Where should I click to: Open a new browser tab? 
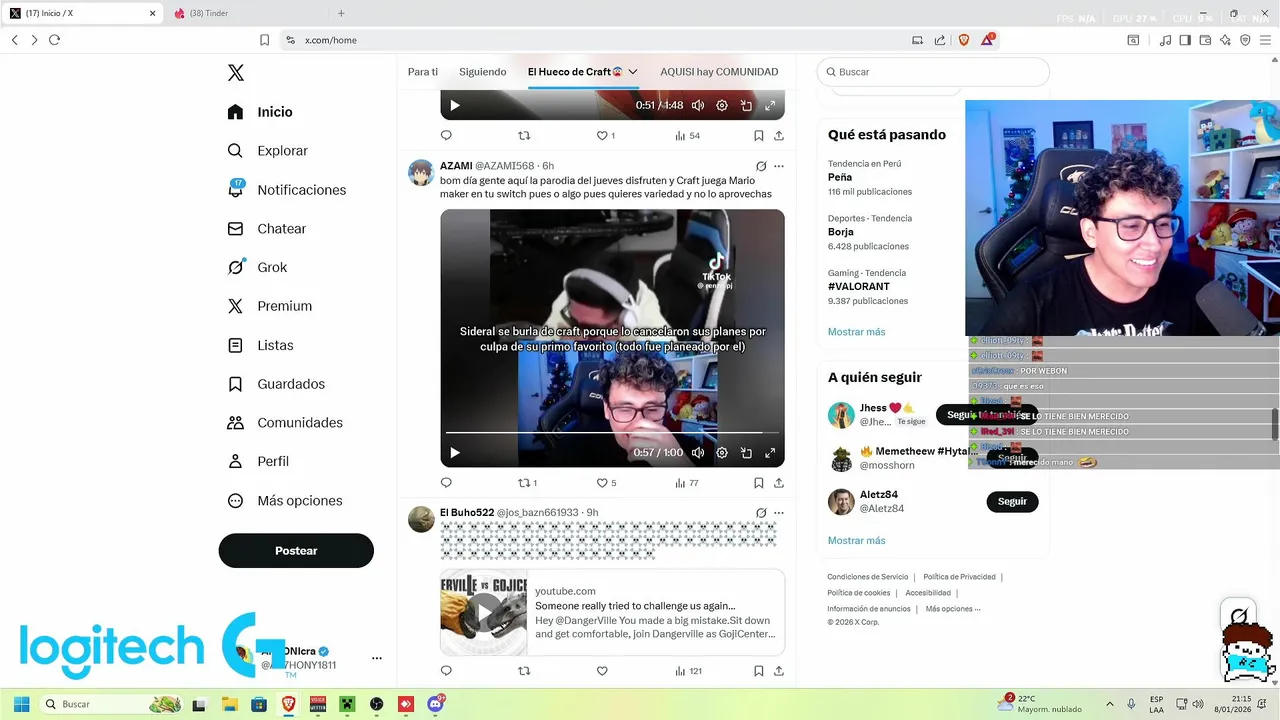(341, 13)
